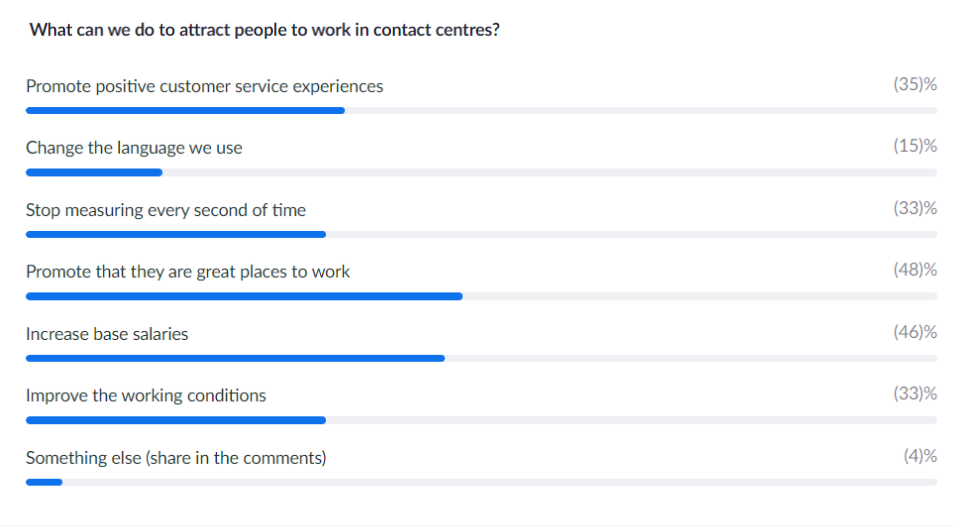The height and width of the screenshot is (527, 954).
Task: Select 'Increase base salaries' option label
Action: pos(106,334)
